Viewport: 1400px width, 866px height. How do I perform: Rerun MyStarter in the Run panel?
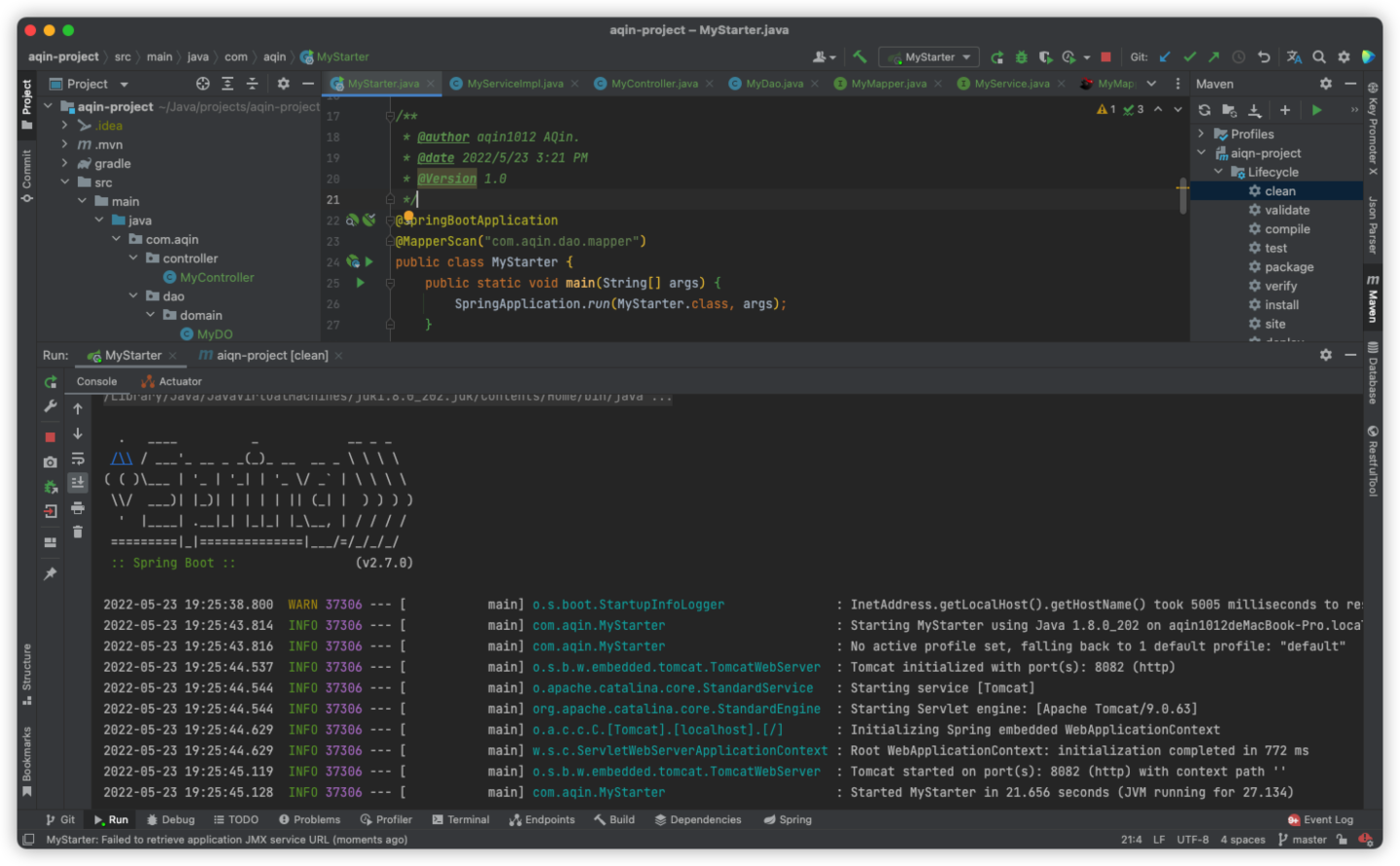(51, 382)
